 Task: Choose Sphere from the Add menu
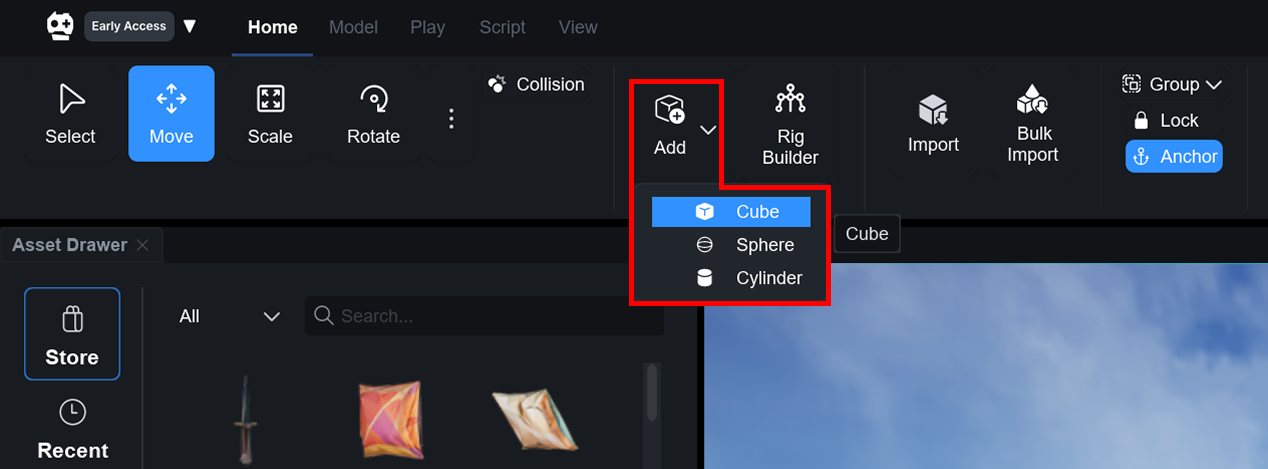pyautogui.click(x=764, y=245)
